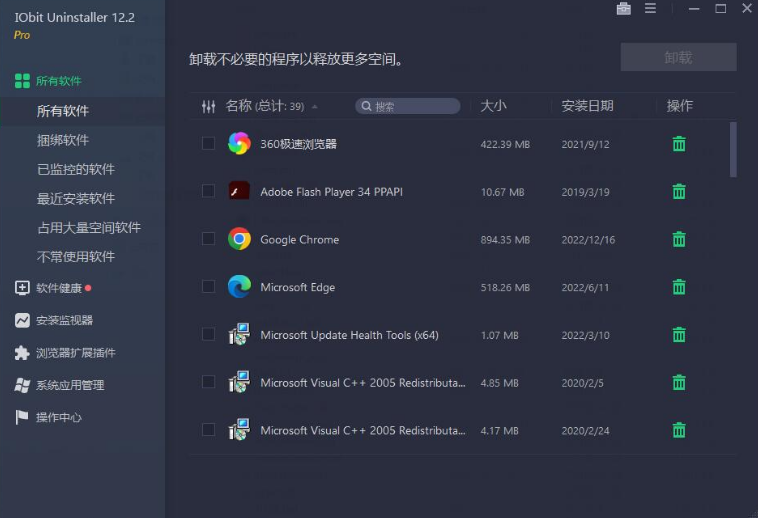Click the installer icon dated 2020/2/24

click(x=239, y=430)
